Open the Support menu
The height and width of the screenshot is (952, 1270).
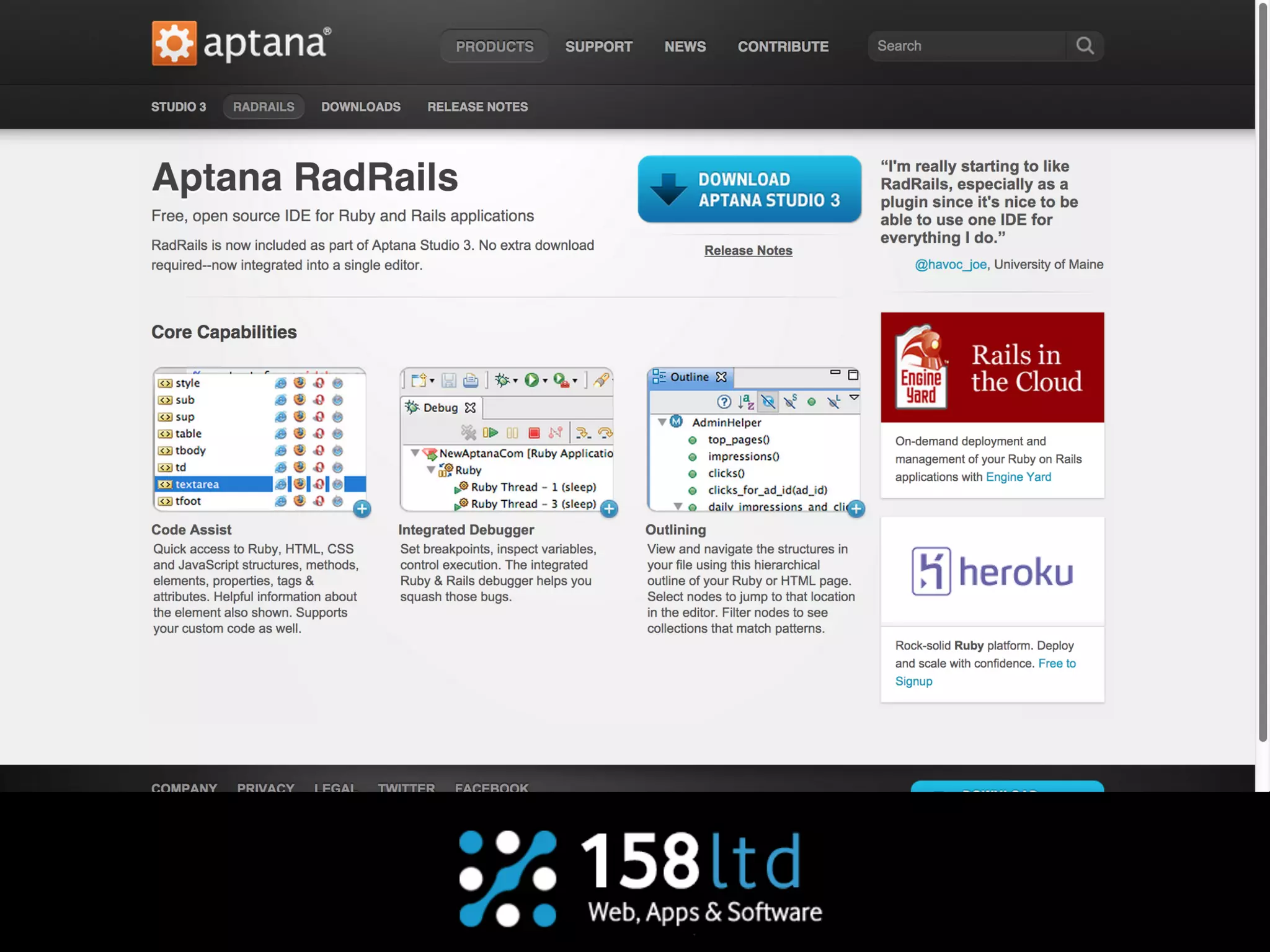tap(598, 46)
